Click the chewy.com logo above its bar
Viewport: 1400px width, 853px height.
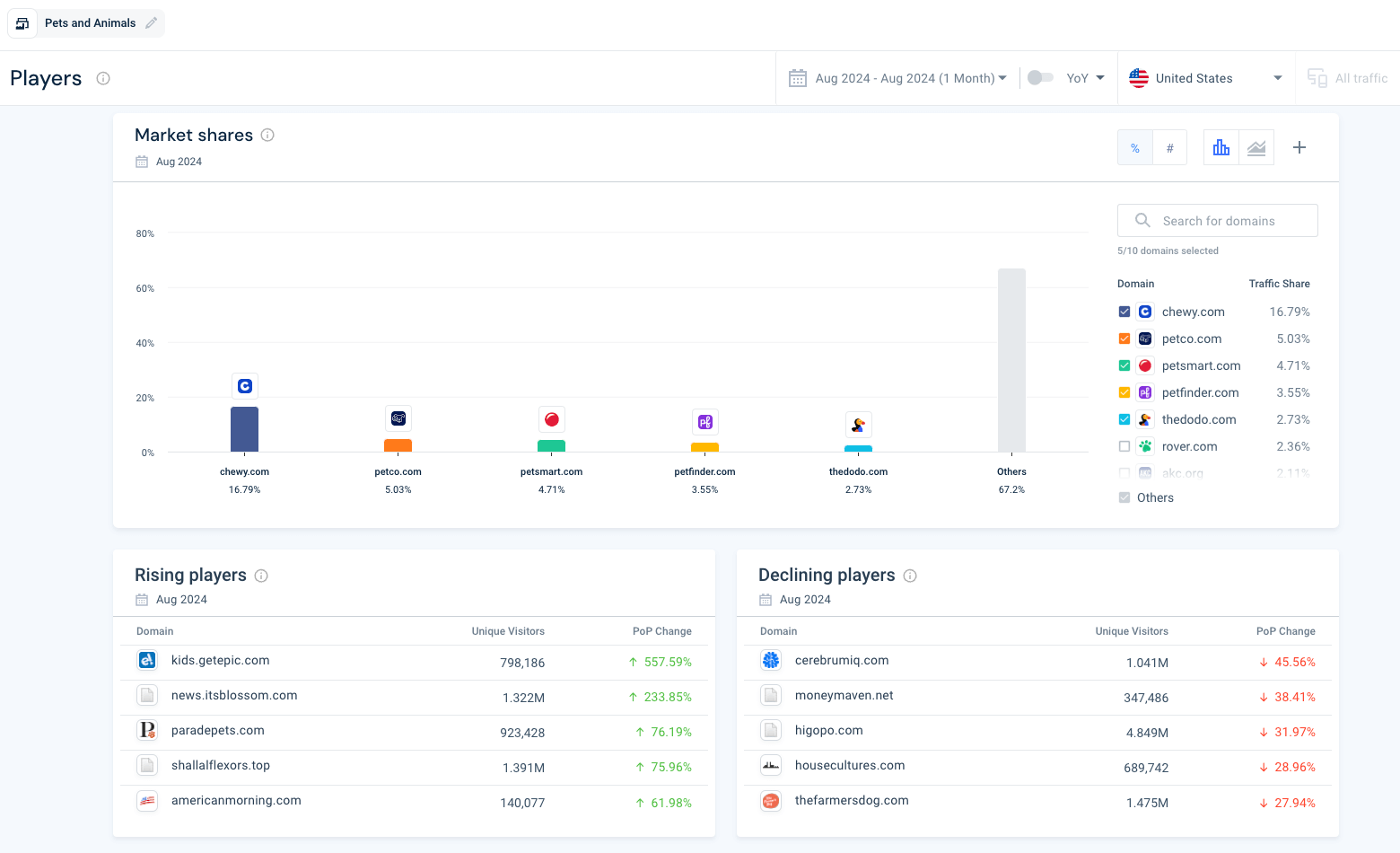pyautogui.click(x=245, y=386)
